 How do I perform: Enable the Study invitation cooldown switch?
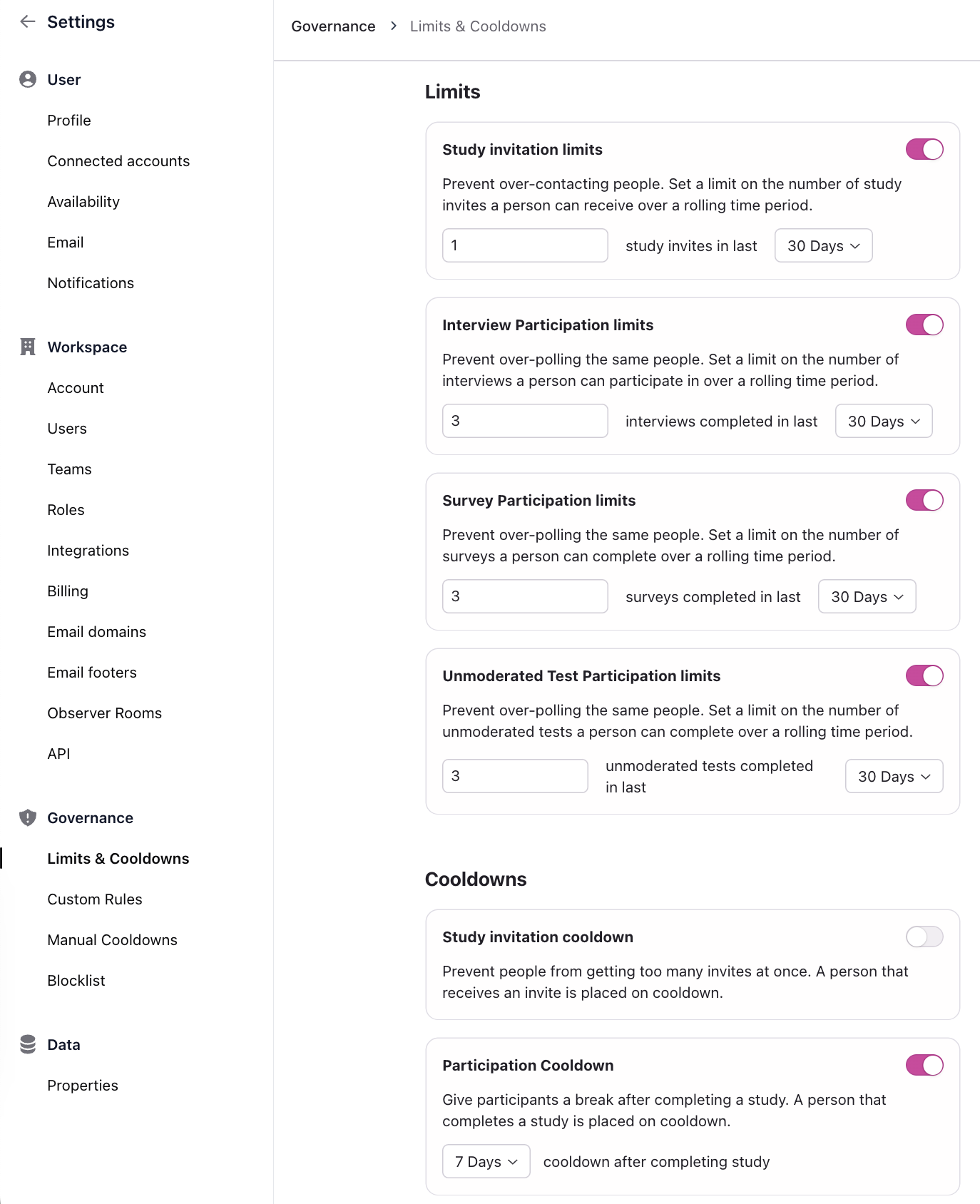[924, 937]
